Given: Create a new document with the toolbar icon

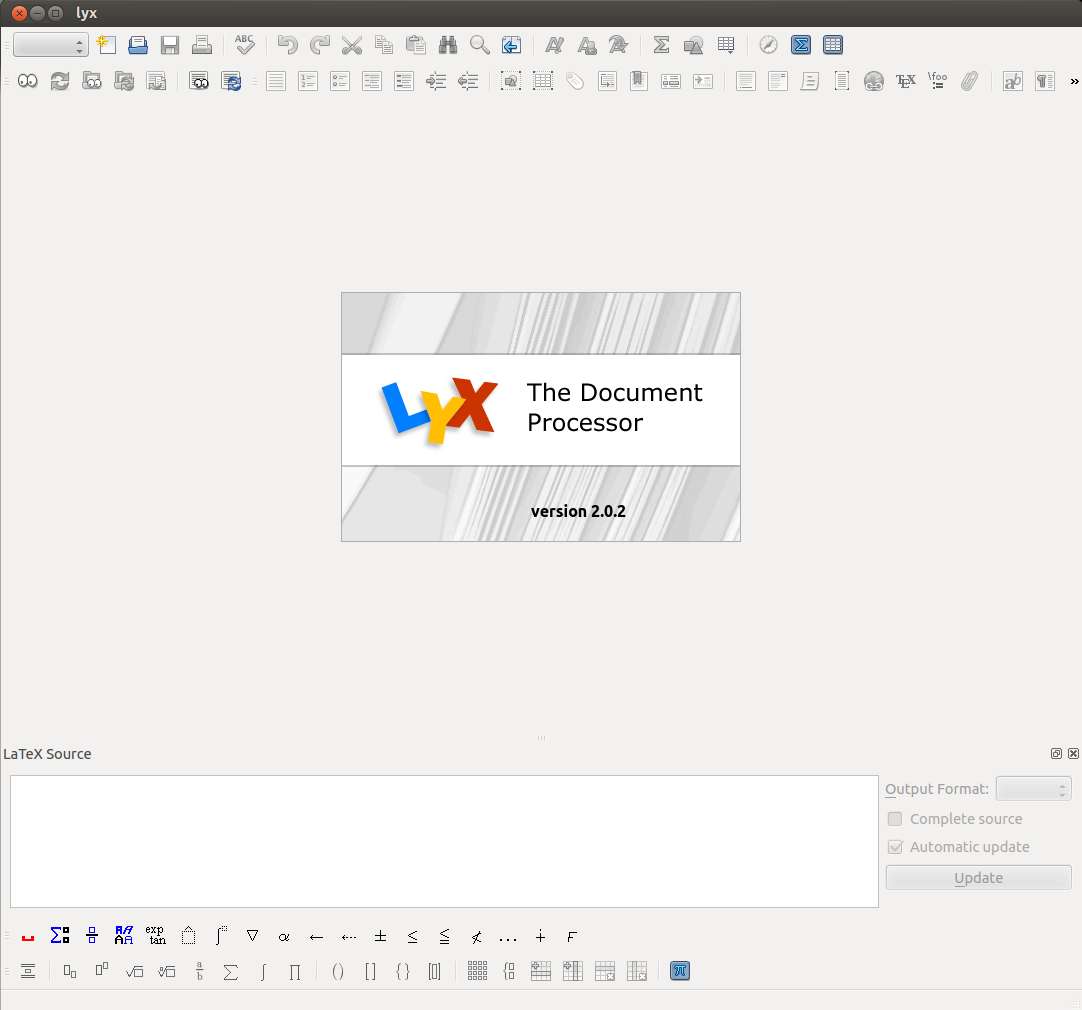Looking at the screenshot, I should (x=106, y=45).
